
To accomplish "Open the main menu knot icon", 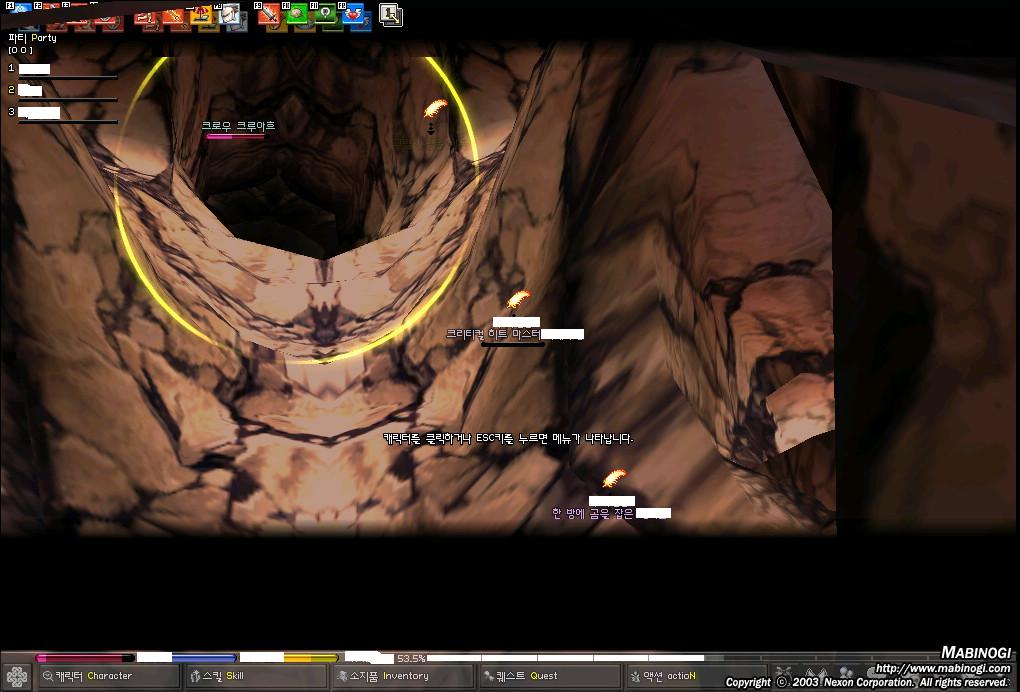I will pos(16,677).
